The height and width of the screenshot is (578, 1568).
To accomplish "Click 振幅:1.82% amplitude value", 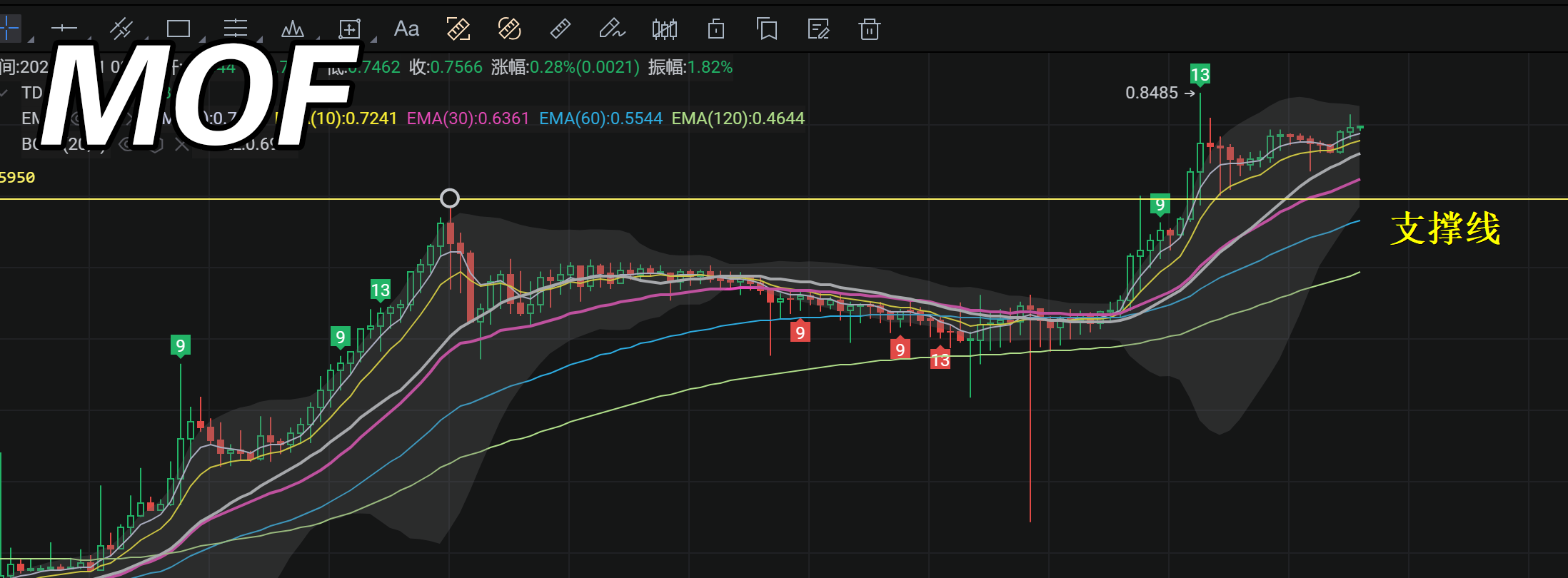I will click(690, 67).
